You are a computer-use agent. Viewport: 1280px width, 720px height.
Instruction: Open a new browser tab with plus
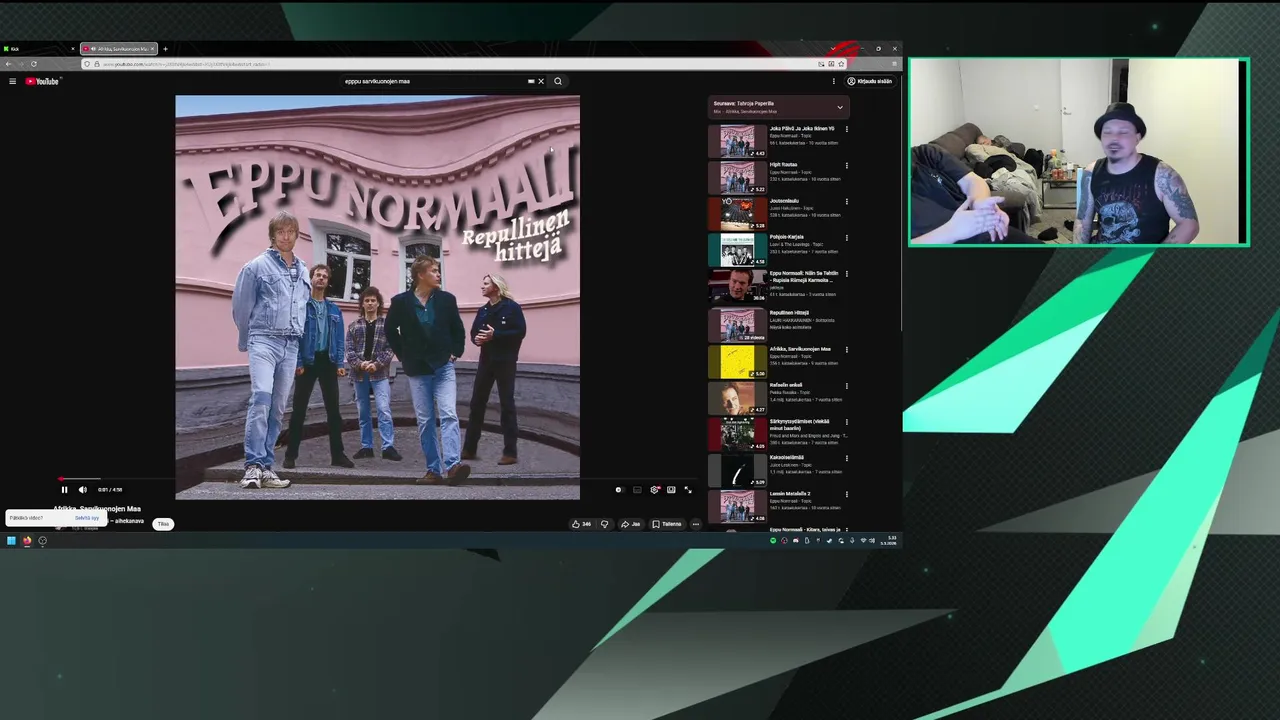pos(166,48)
